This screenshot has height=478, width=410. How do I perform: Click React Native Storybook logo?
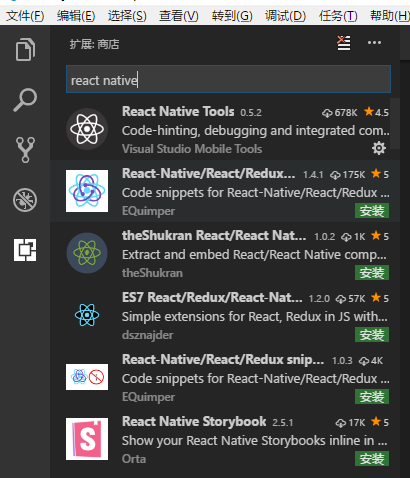87,439
